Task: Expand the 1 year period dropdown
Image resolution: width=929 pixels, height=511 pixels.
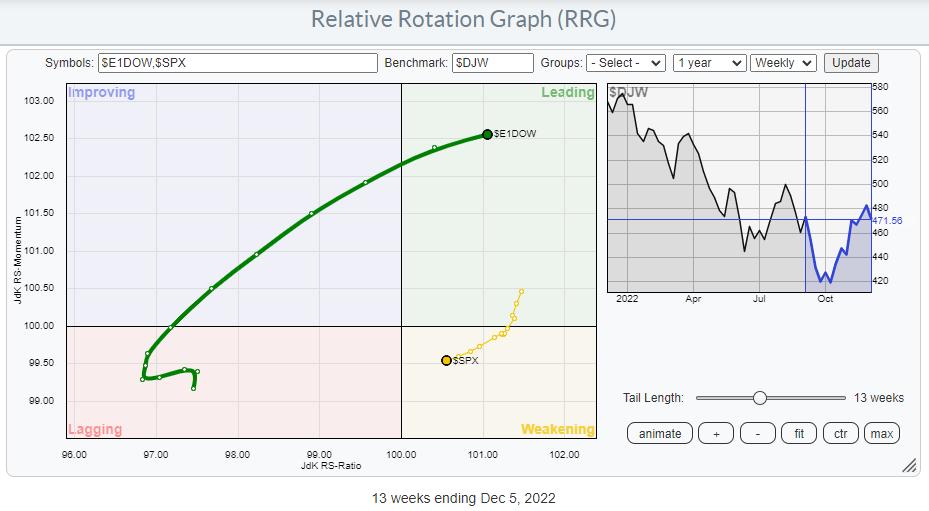Action: (709, 63)
